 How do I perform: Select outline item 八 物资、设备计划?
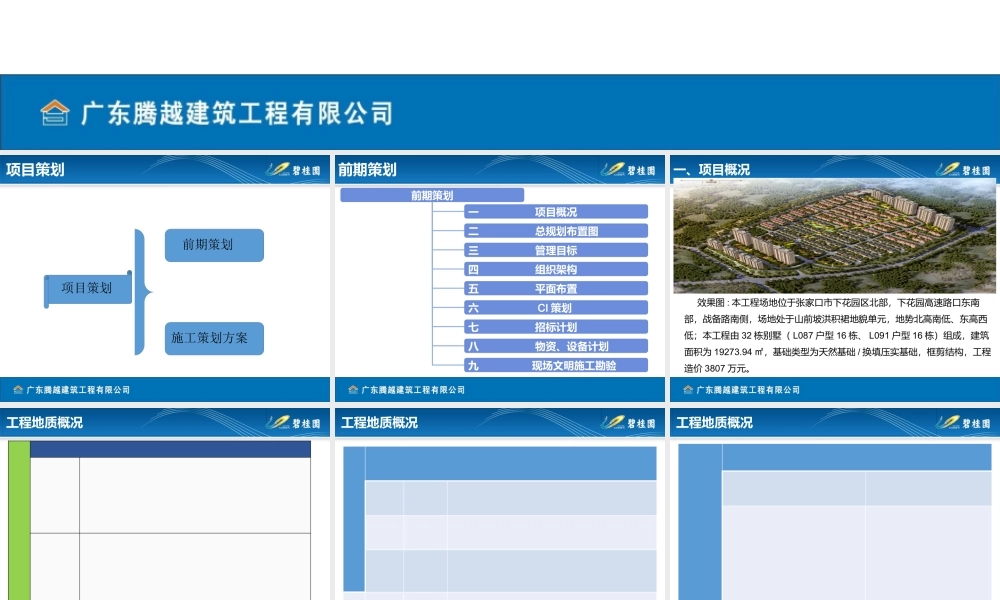tap(556, 346)
